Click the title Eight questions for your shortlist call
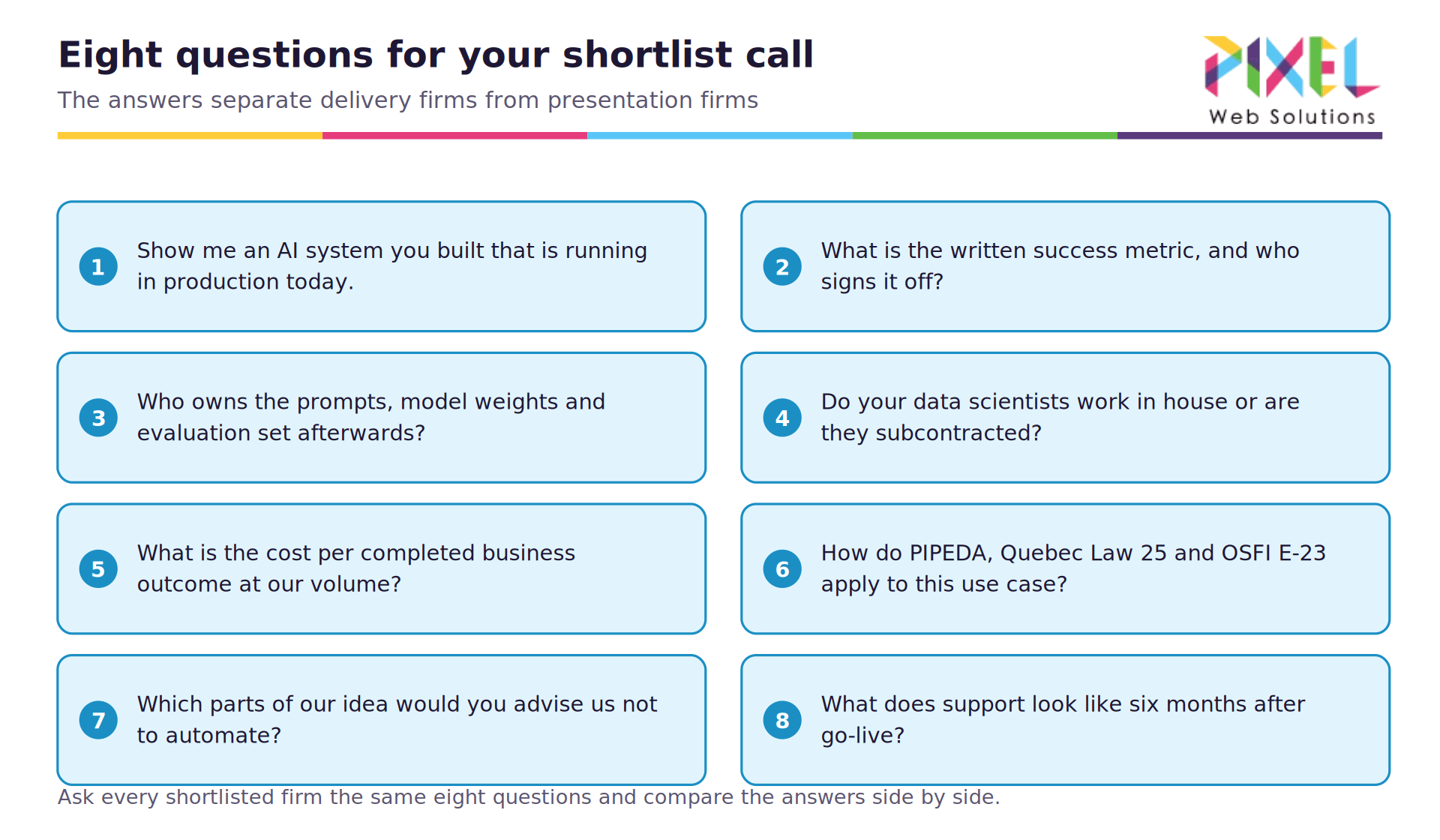The image size is (1440, 840). point(436,55)
